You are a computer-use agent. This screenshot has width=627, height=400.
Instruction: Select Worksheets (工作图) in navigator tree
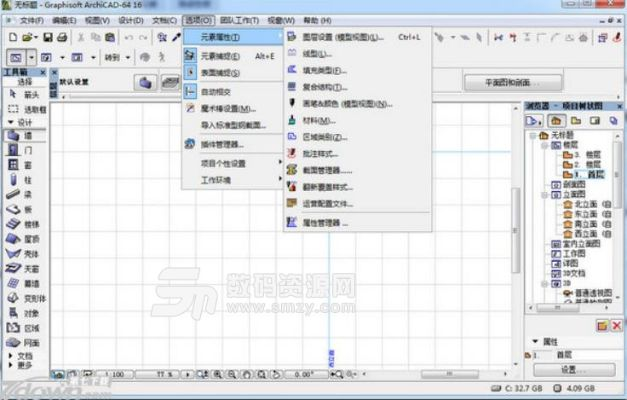click(x=568, y=254)
